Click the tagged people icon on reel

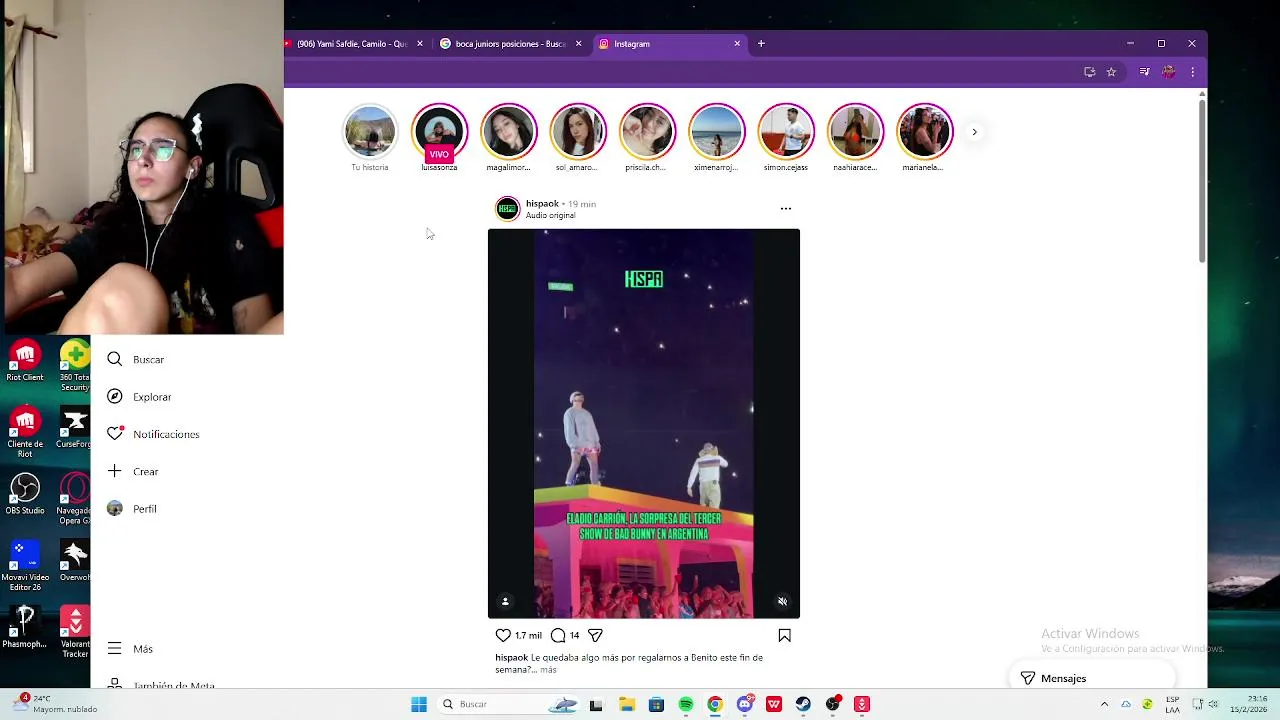pos(505,601)
